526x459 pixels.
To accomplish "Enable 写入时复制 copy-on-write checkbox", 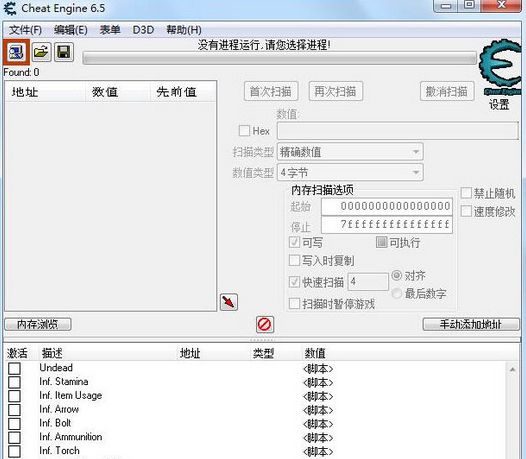I will click(x=294, y=260).
